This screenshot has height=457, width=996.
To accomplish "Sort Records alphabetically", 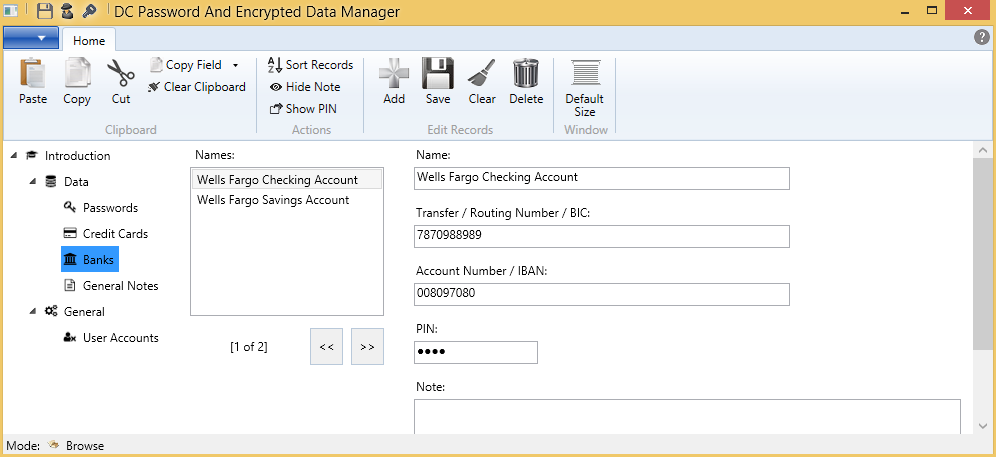I will click(311, 65).
